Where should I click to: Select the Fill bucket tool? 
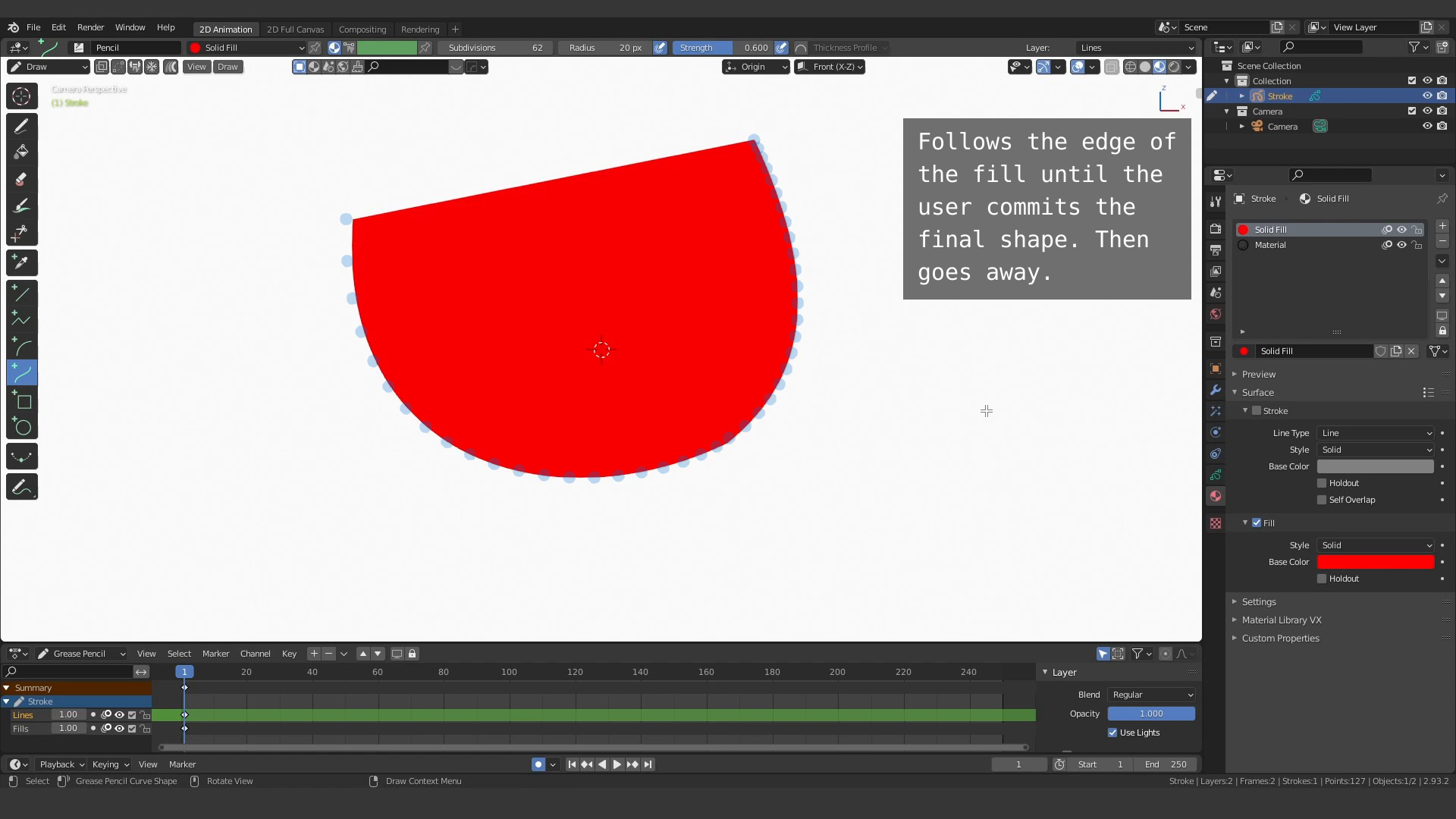point(21,152)
